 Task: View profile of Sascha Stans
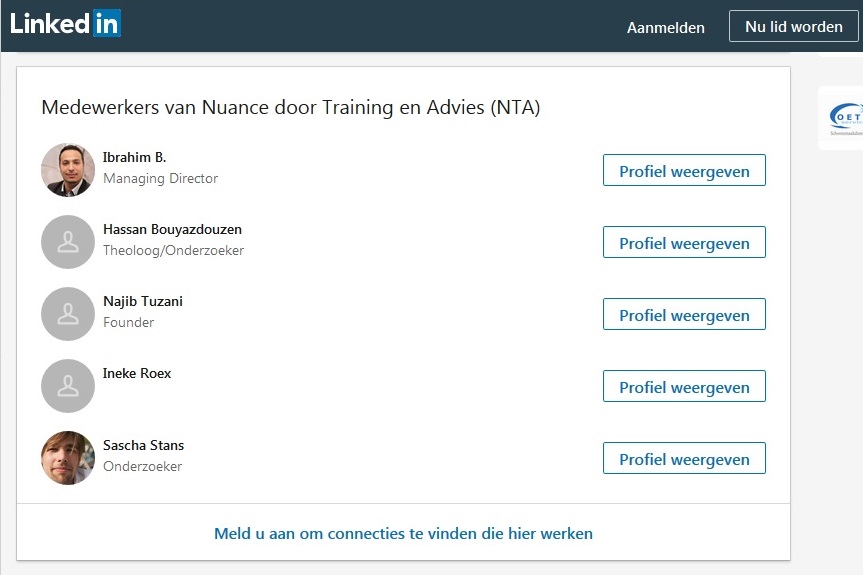(684, 458)
